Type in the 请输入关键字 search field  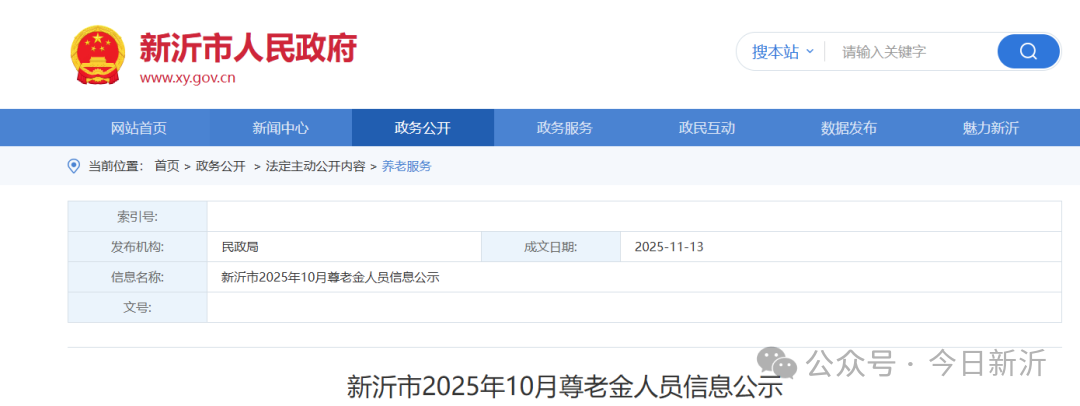(910, 52)
